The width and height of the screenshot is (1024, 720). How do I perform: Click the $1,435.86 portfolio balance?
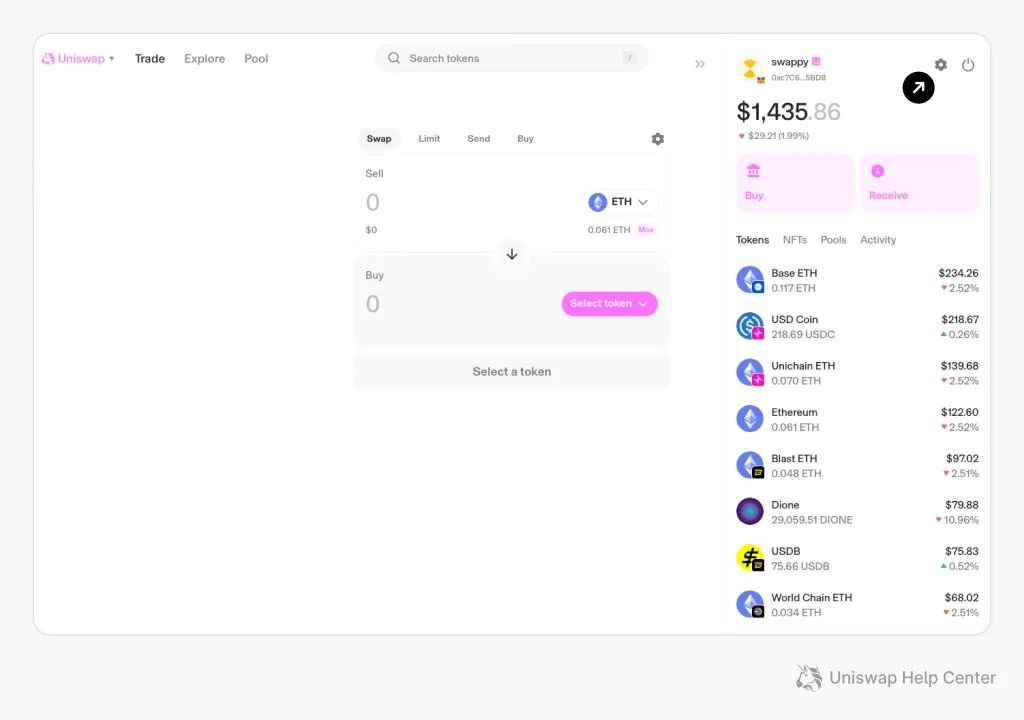click(788, 112)
